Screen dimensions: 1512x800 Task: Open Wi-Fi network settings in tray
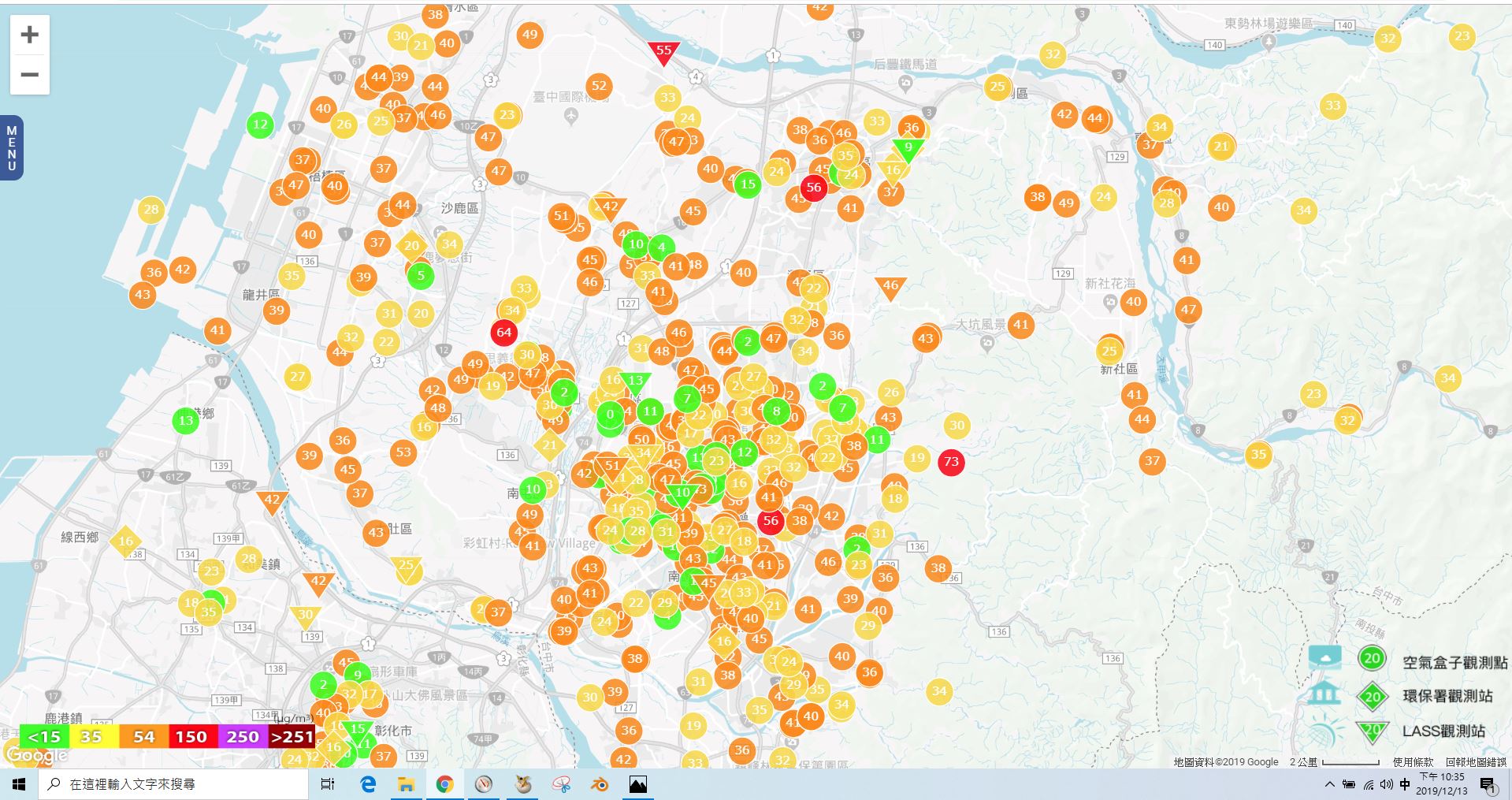(1369, 784)
